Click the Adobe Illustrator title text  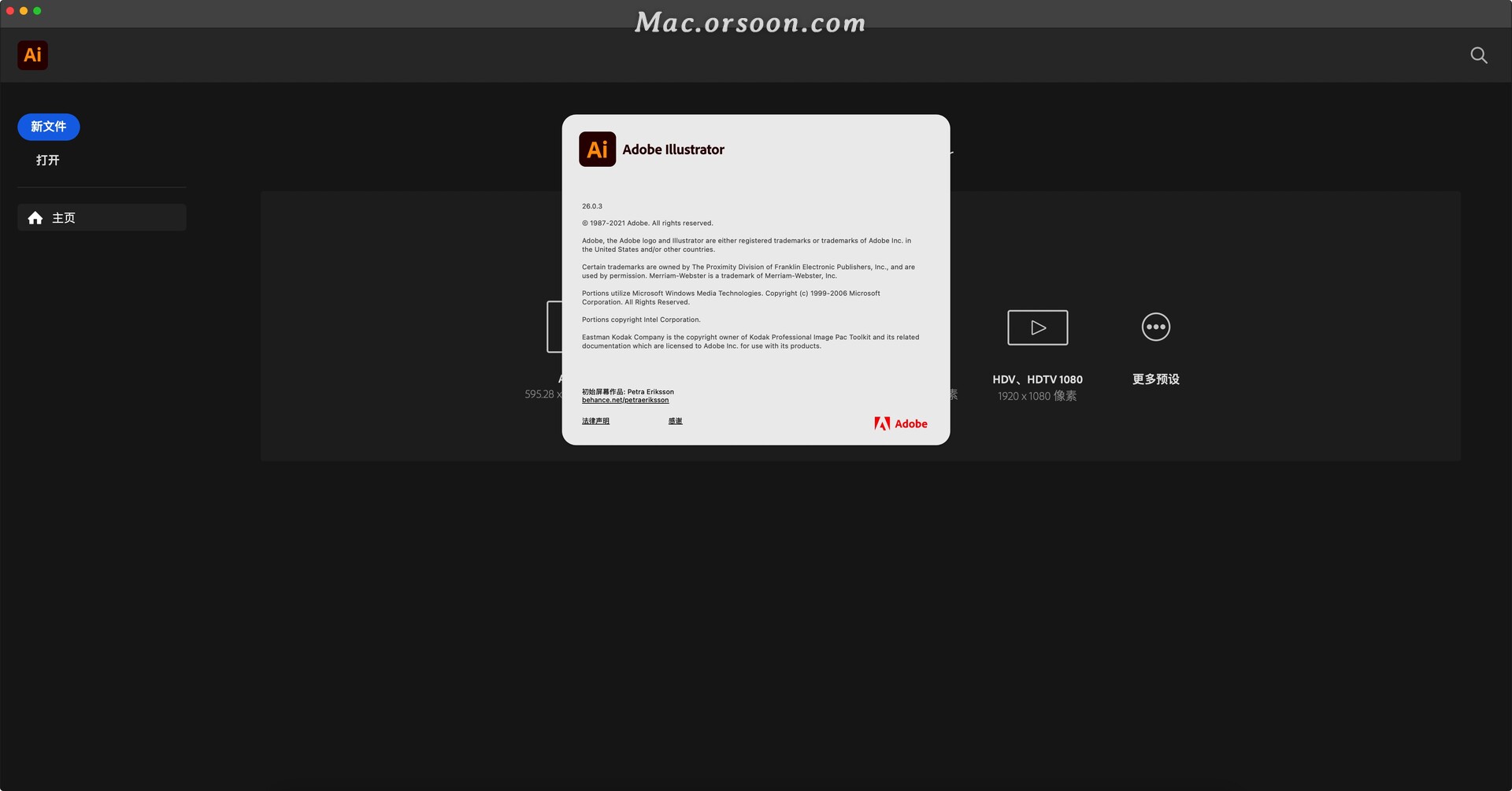click(673, 150)
